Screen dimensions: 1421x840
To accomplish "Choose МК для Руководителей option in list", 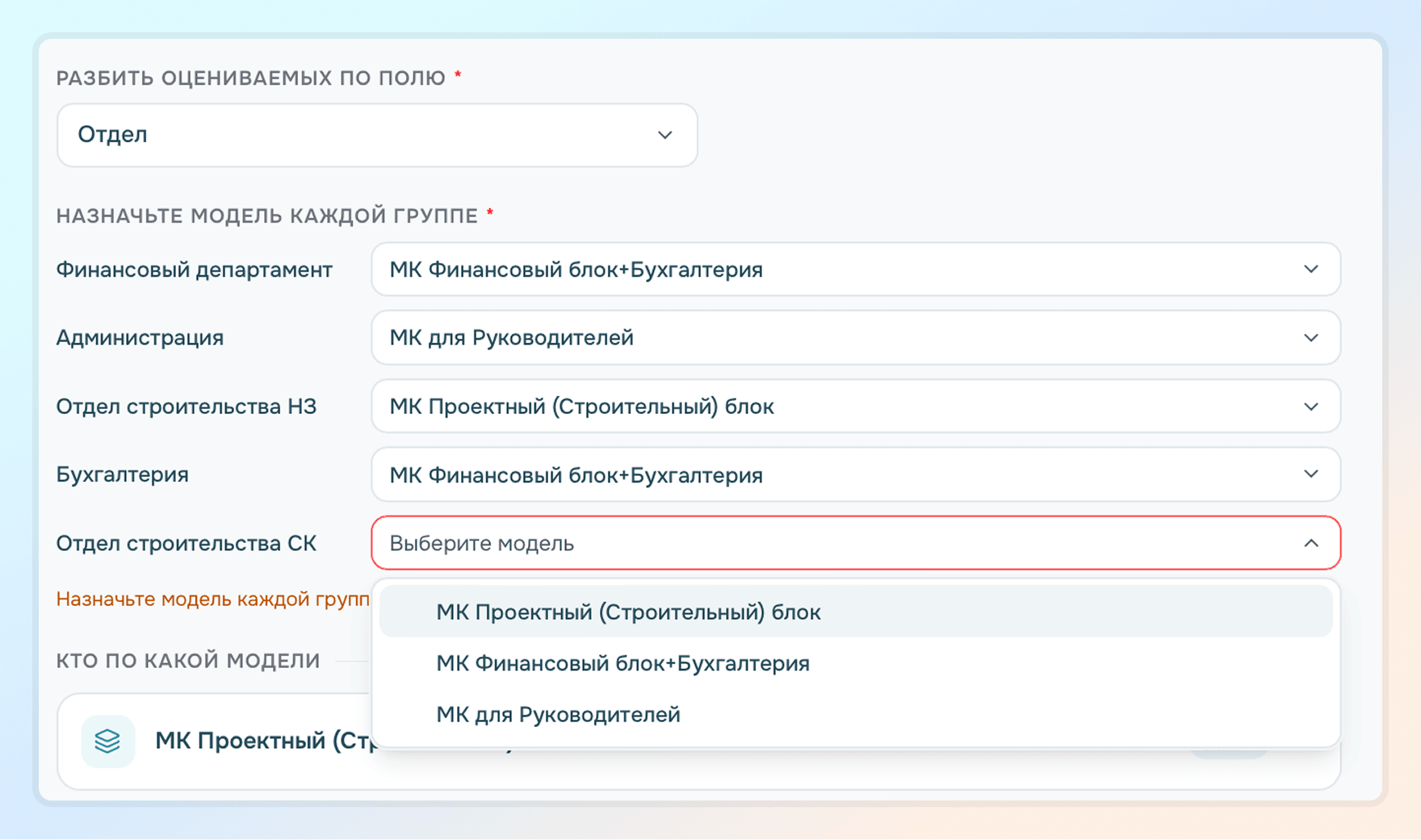I will click(856, 714).
